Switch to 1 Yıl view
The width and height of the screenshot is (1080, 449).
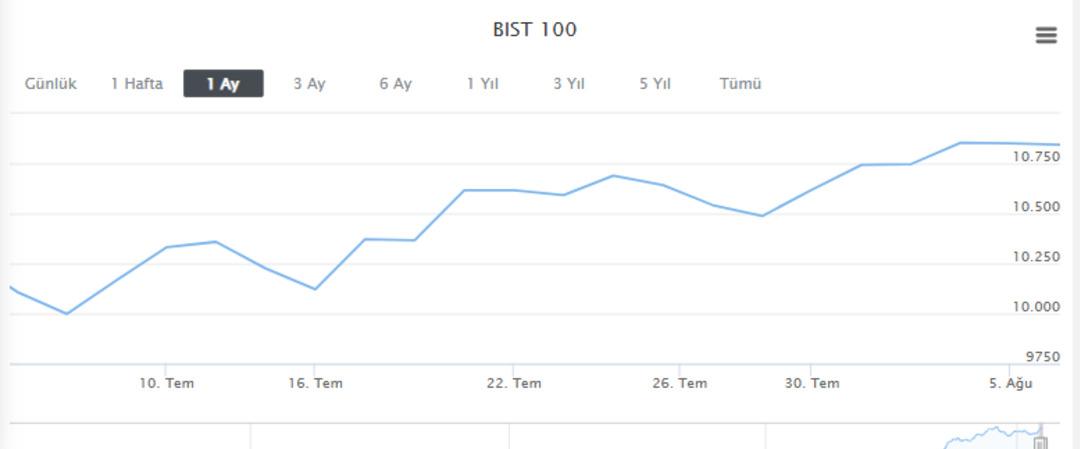tap(482, 84)
